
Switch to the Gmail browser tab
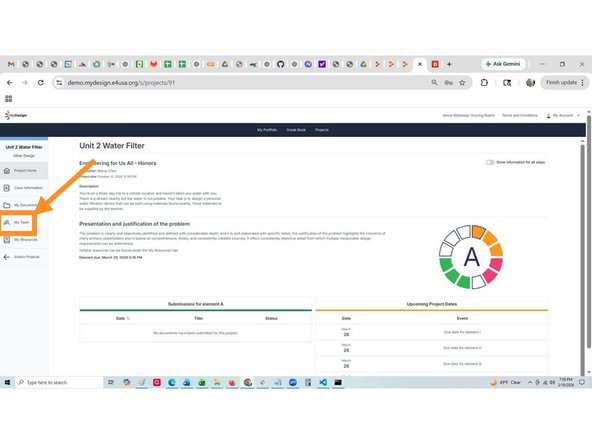pyautogui.click(x=11, y=64)
